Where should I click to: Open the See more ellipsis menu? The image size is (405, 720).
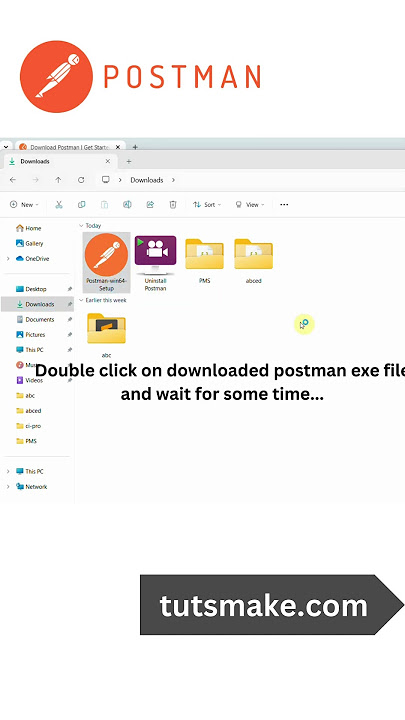coord(284,205)
